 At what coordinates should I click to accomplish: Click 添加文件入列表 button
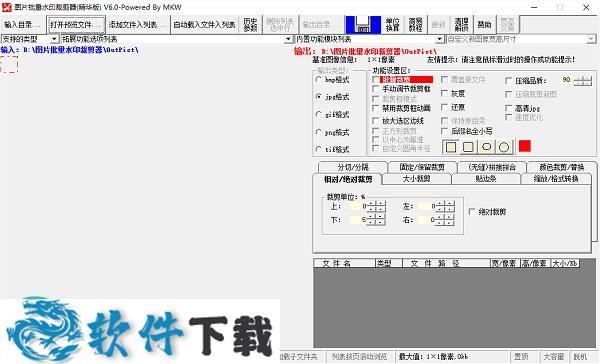[x=137, y=25]
